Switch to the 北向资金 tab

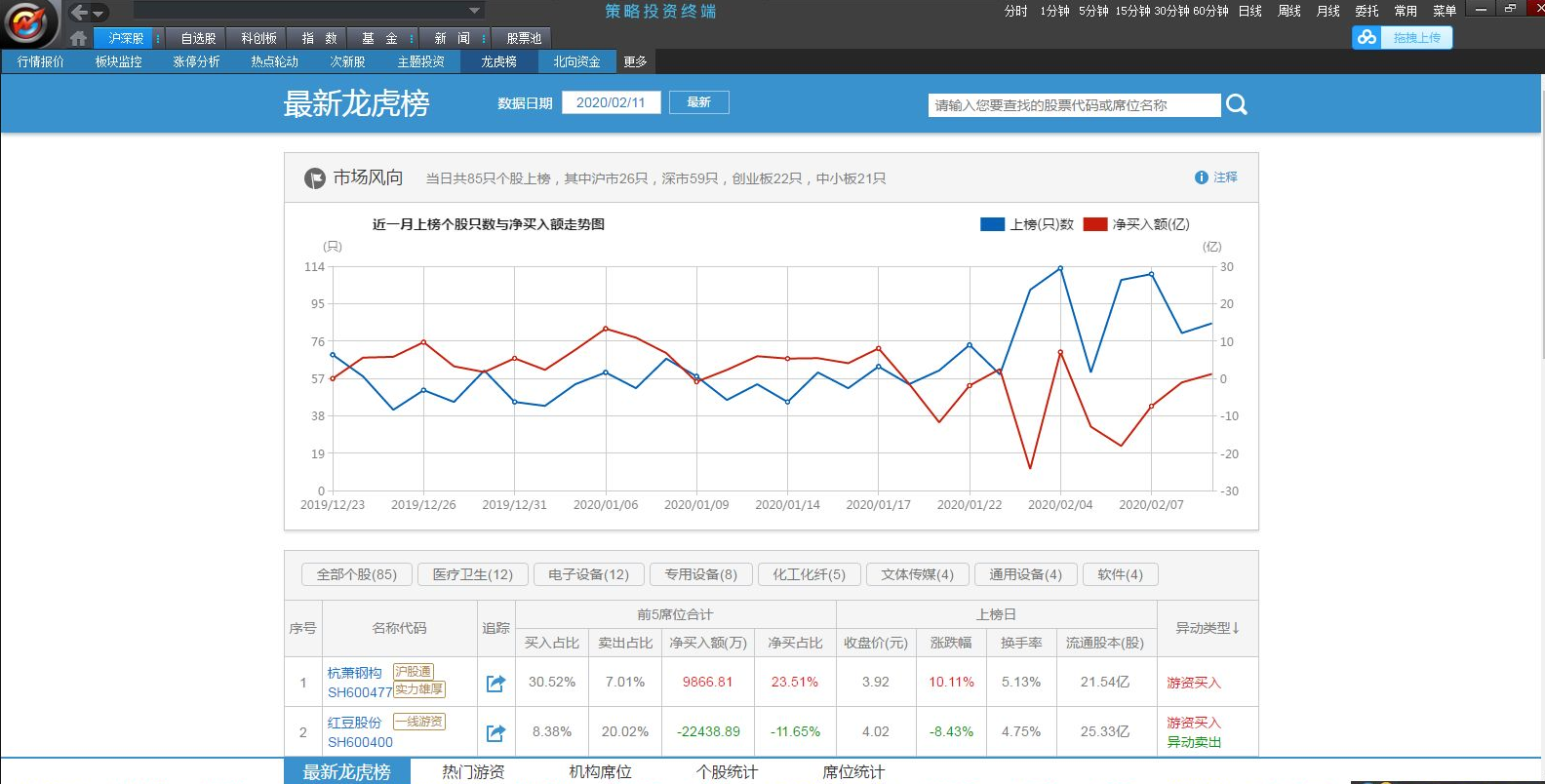click(x=576, y=61)
